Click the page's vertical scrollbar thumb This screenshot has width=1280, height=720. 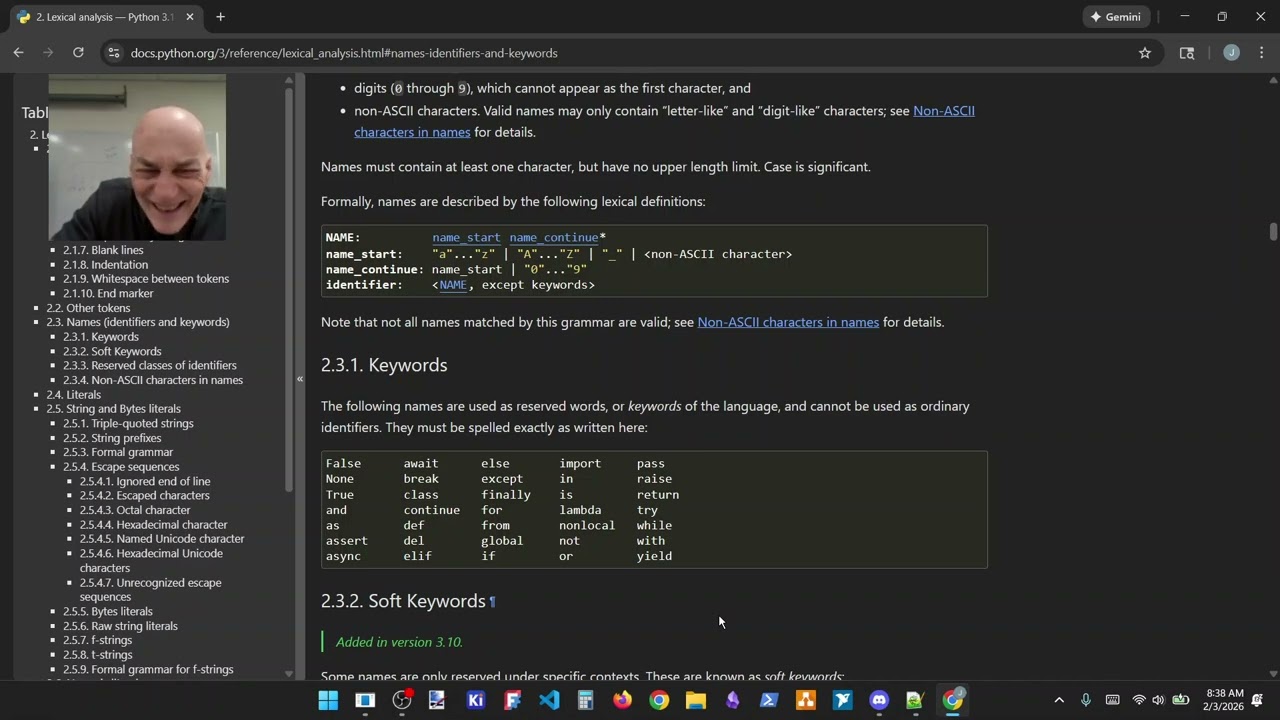point(1273,231)
